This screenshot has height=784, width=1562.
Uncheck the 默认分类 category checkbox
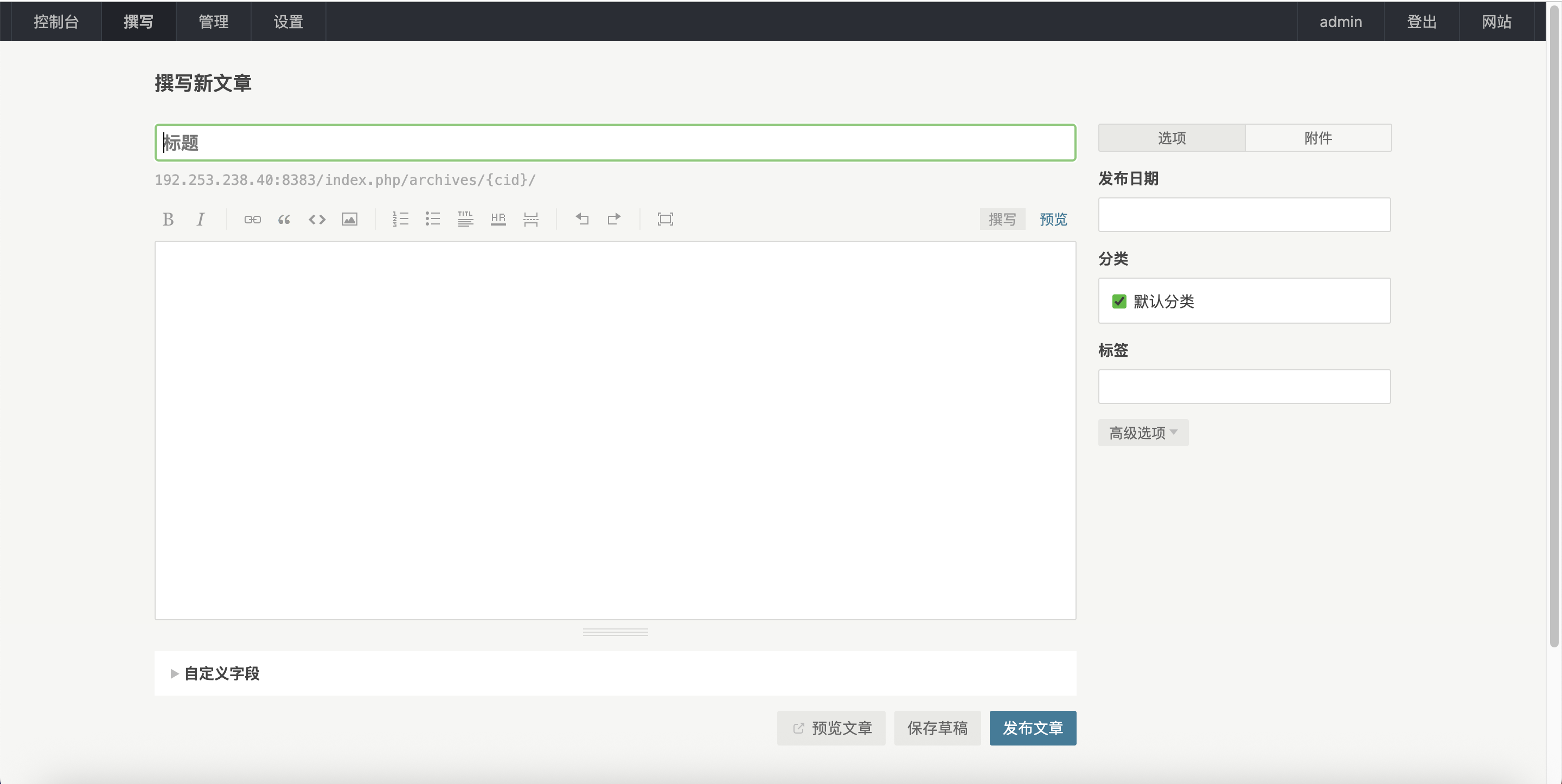point(1119,301)
